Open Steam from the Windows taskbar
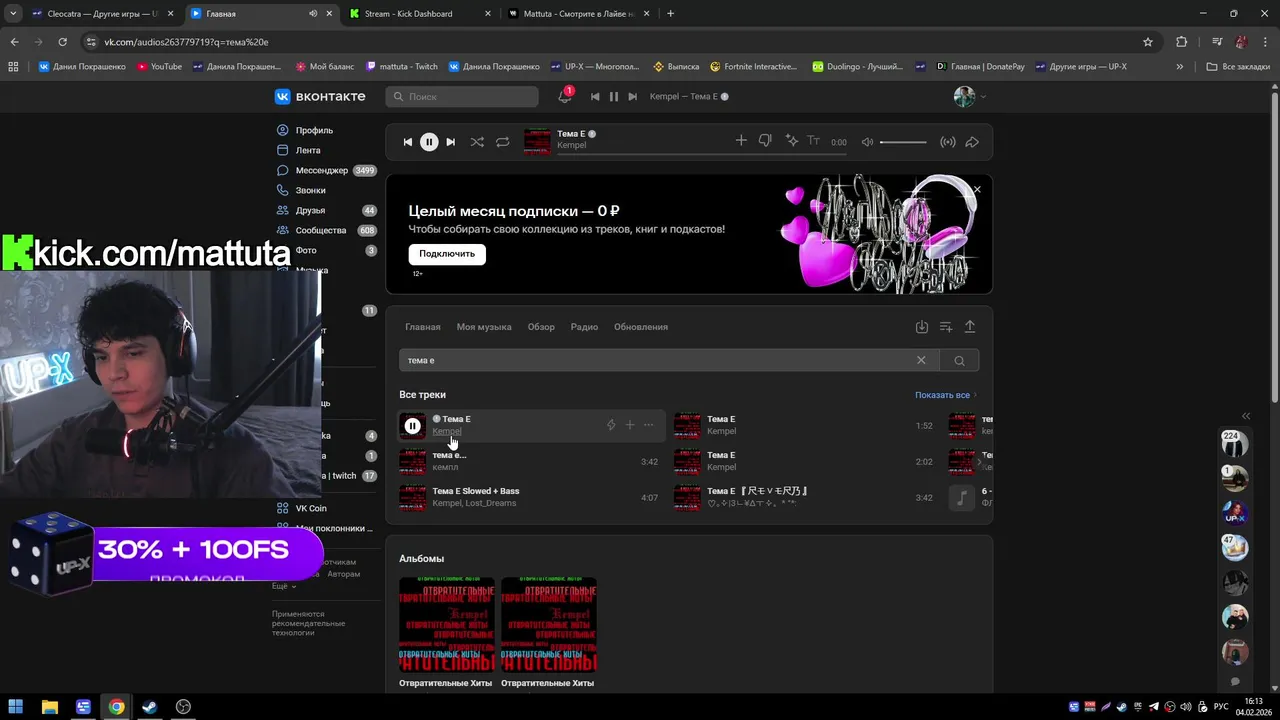 pos(150,707)
